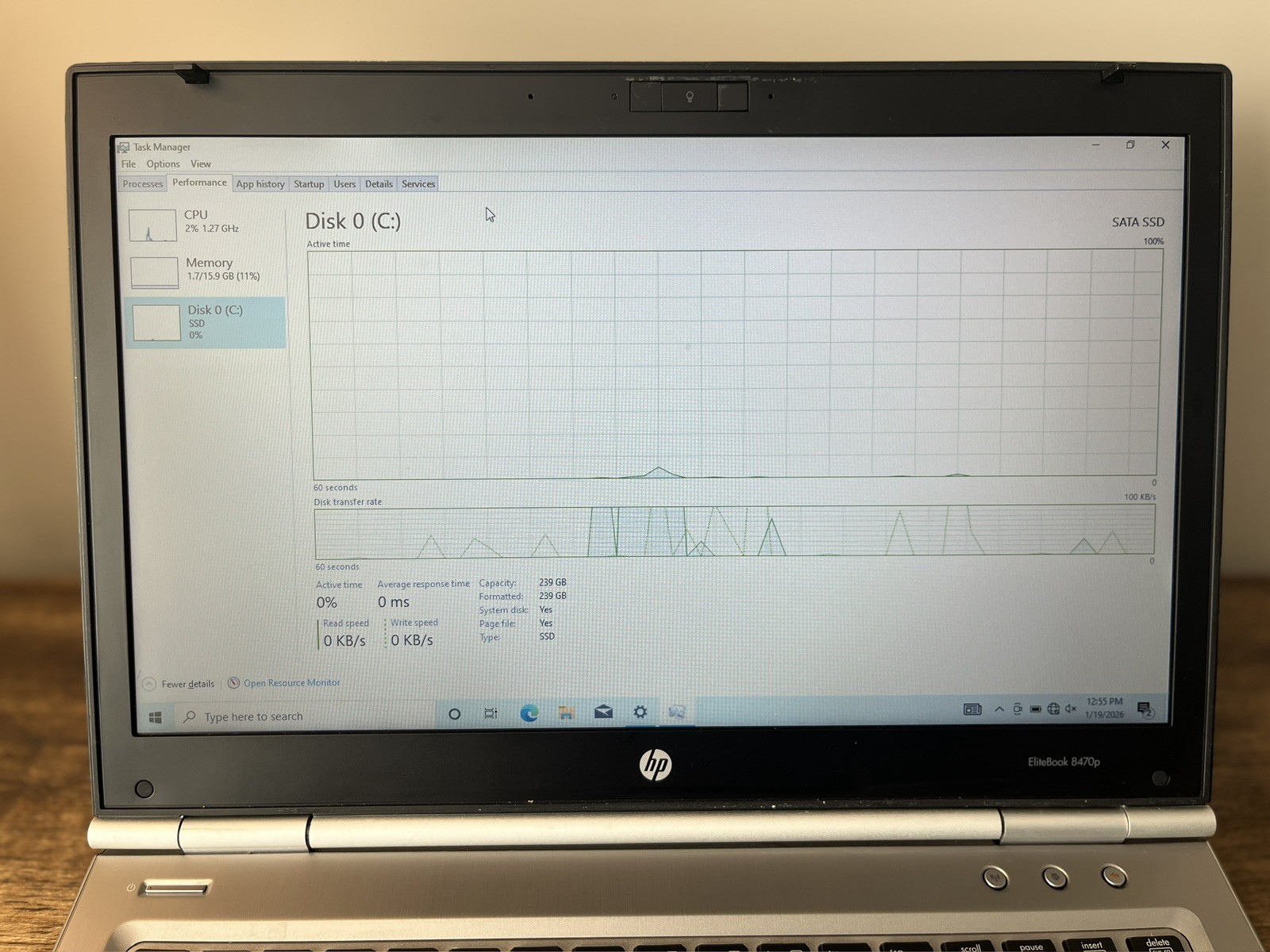Open the Startup tab
Screen dimensions: 1270x952
[309, 184]
